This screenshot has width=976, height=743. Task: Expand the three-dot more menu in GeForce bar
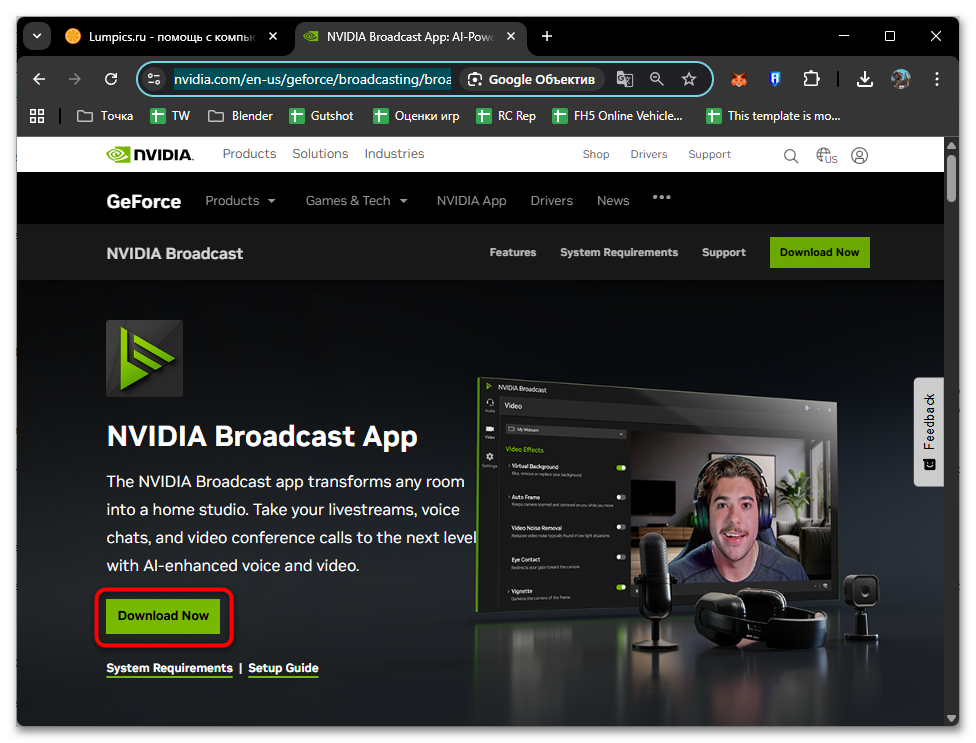pos(662,197)
